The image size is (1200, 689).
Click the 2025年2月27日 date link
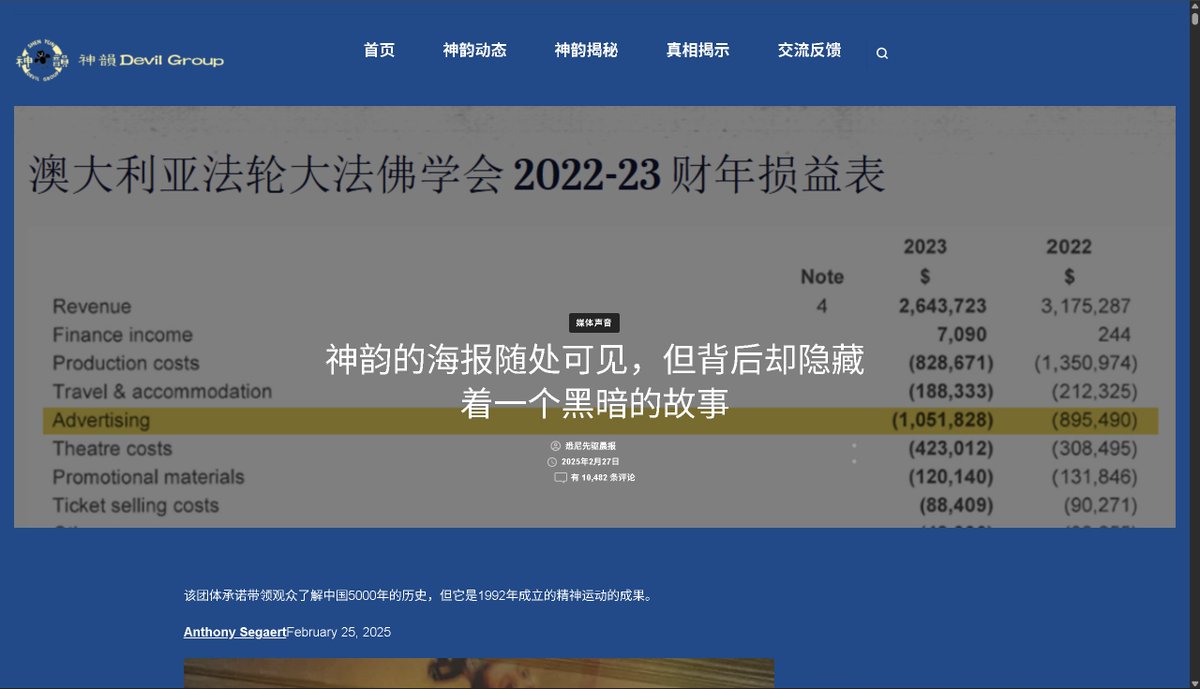tap(590, 462)
